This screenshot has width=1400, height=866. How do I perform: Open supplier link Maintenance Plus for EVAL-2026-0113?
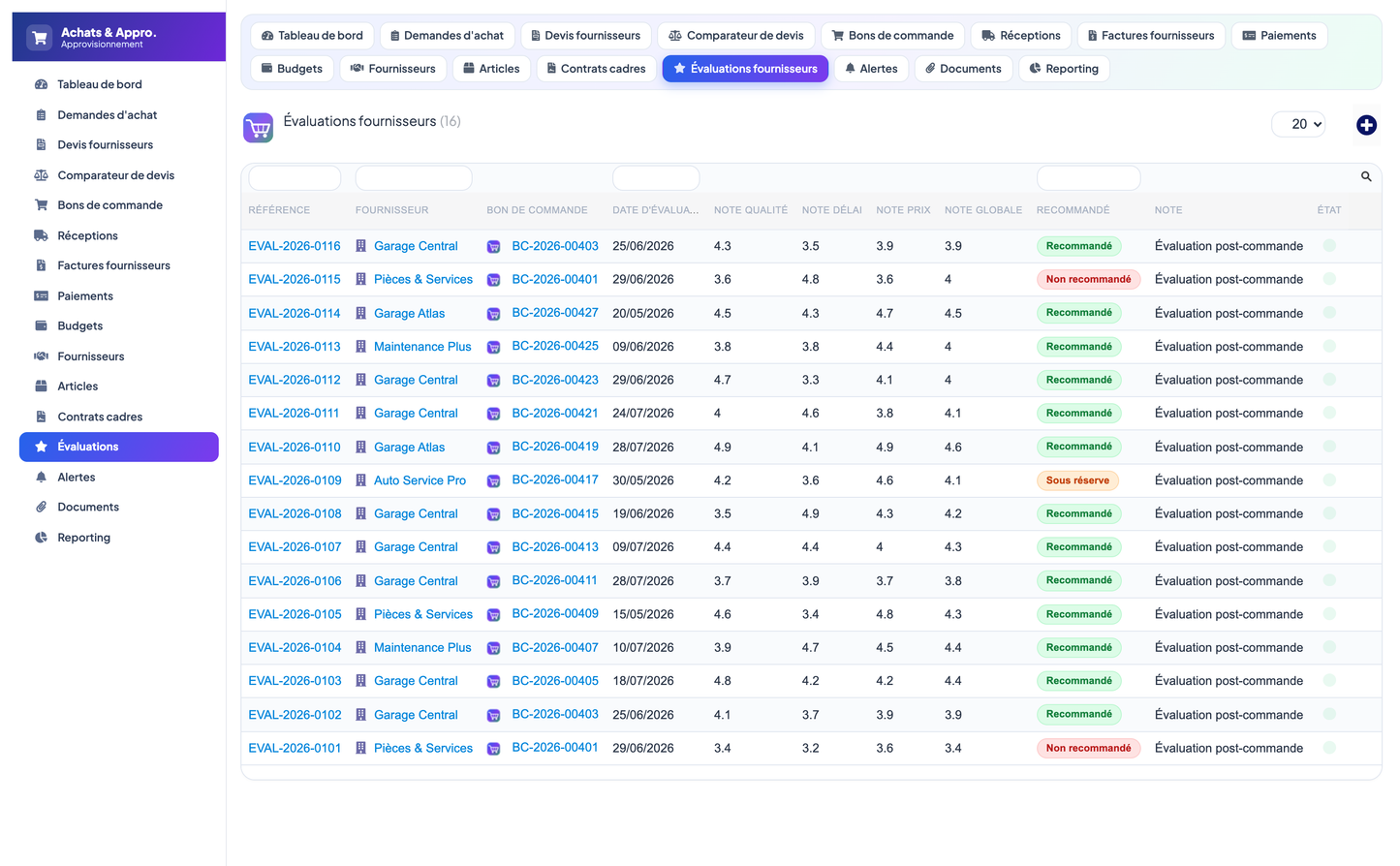(x=422, y=347)
